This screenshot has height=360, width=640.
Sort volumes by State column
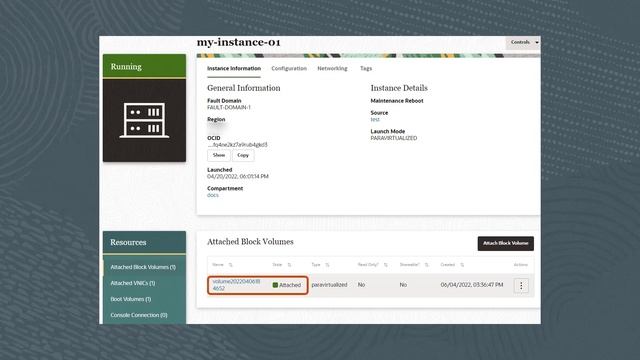[289, 265]
